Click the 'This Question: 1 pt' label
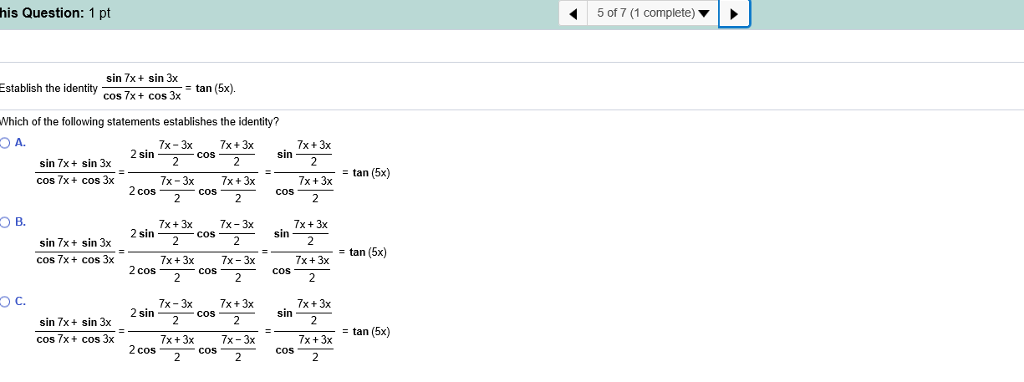The height and width of the screenshot is (382, 1024). pyautogui.click(x=55, y=13)
